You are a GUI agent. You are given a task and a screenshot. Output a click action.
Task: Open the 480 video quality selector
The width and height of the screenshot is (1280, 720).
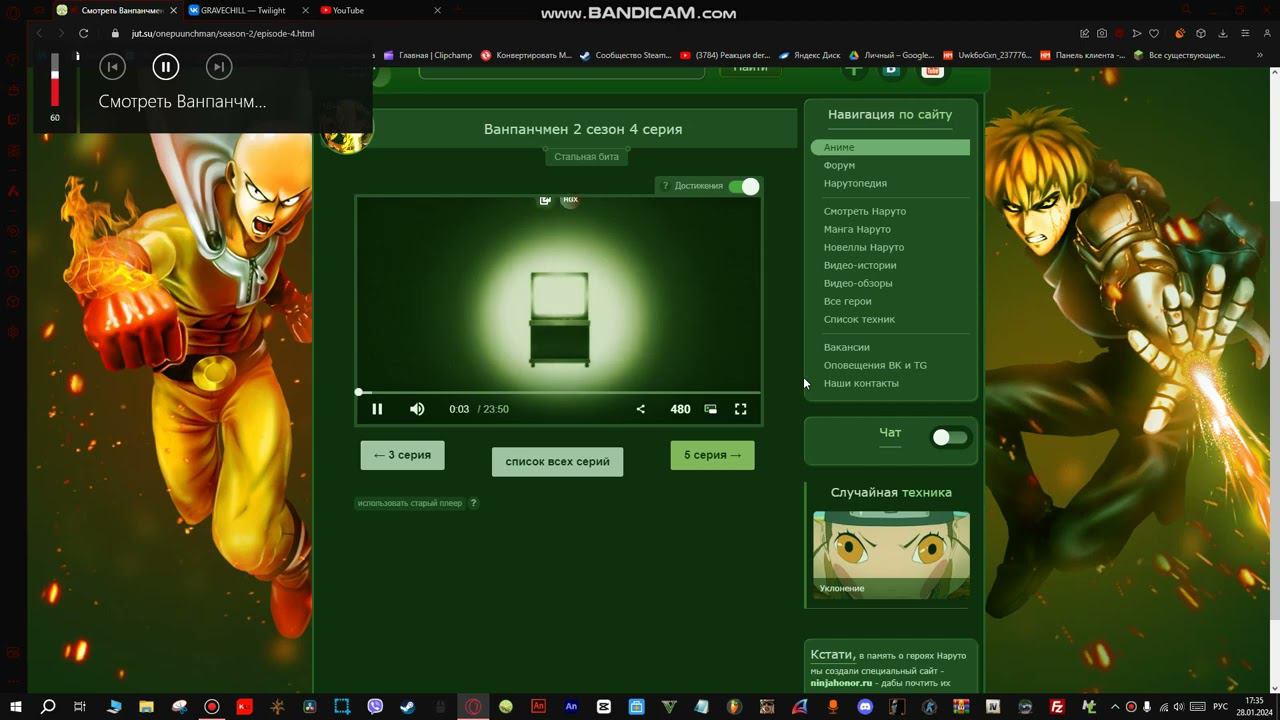click(680, 409)
